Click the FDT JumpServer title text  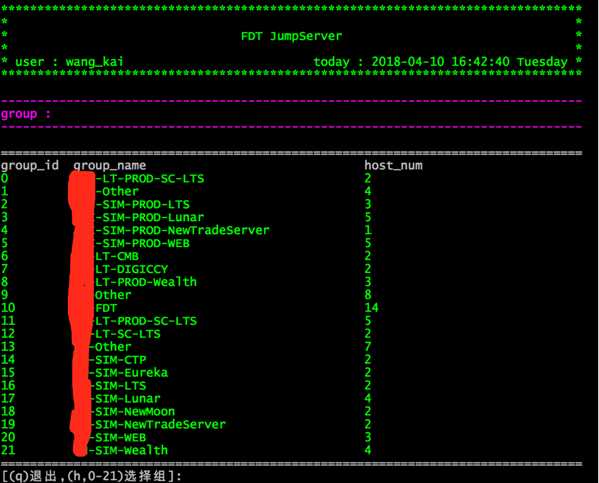pyautogui.click(x=291, y=36)
